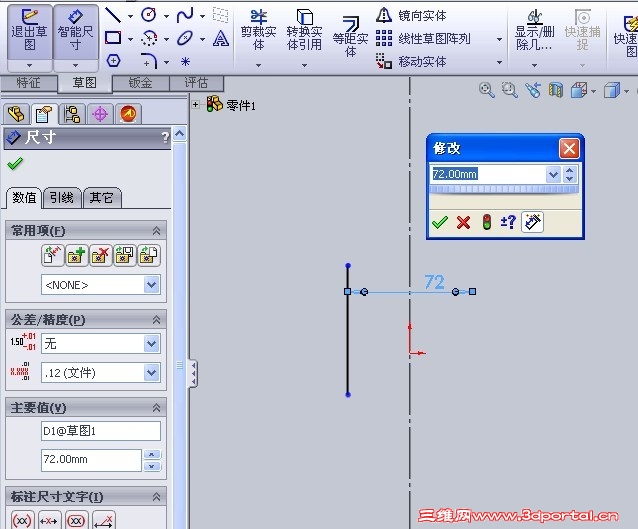The width and height of the screenshot is (638, 529).
Task: Click Section View icon
Action: pyautogui.click(x=555, y=90)
